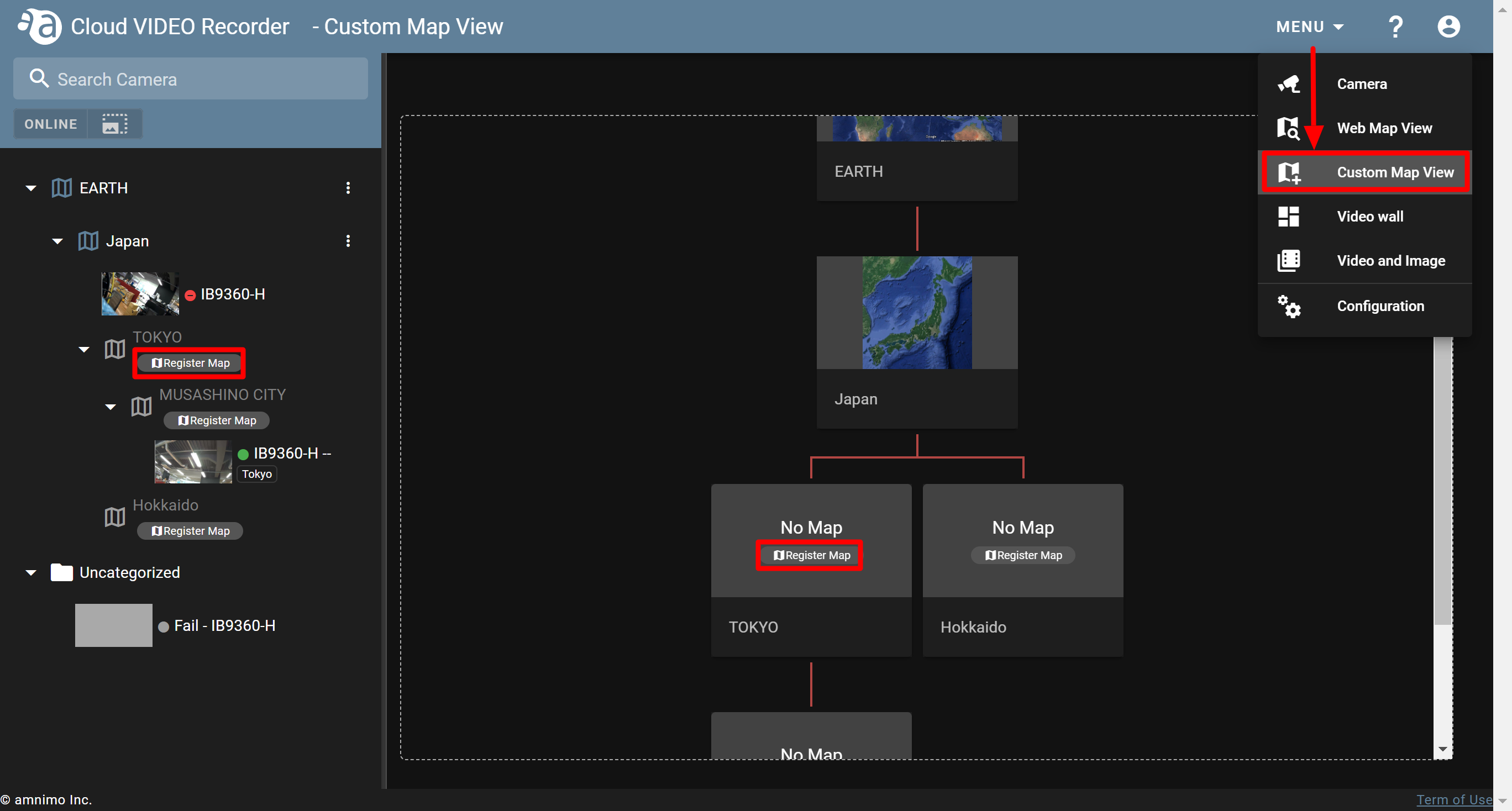Click the Configuration gears icon

pyautogui.click(x=1289, y=306)
